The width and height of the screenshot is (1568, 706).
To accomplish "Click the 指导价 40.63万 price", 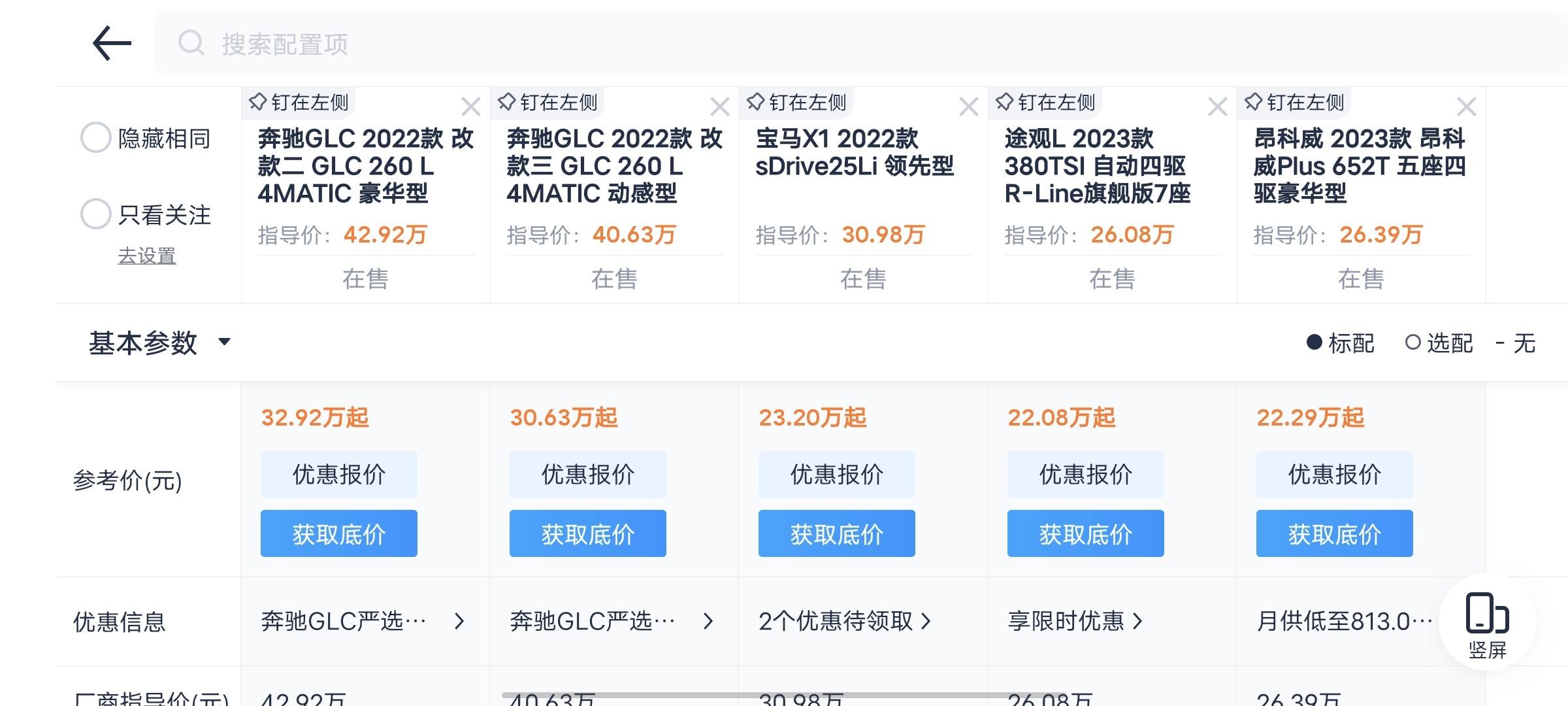I will tap(634, 235).
